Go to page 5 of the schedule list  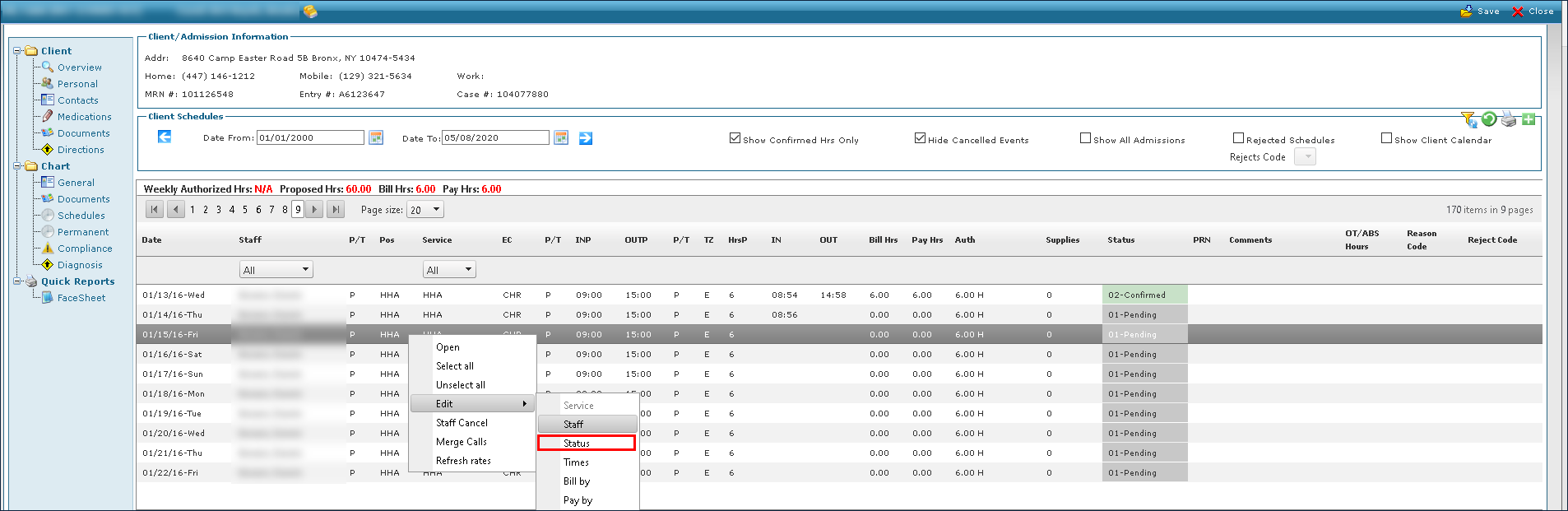point(245,210)
